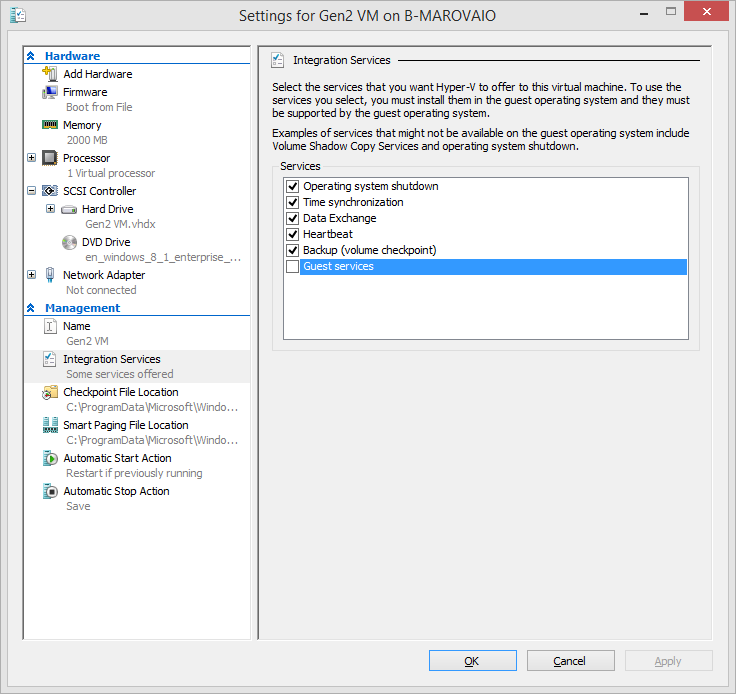Expand the Processor tree node
Screen dimensions: 736x694
32,158
